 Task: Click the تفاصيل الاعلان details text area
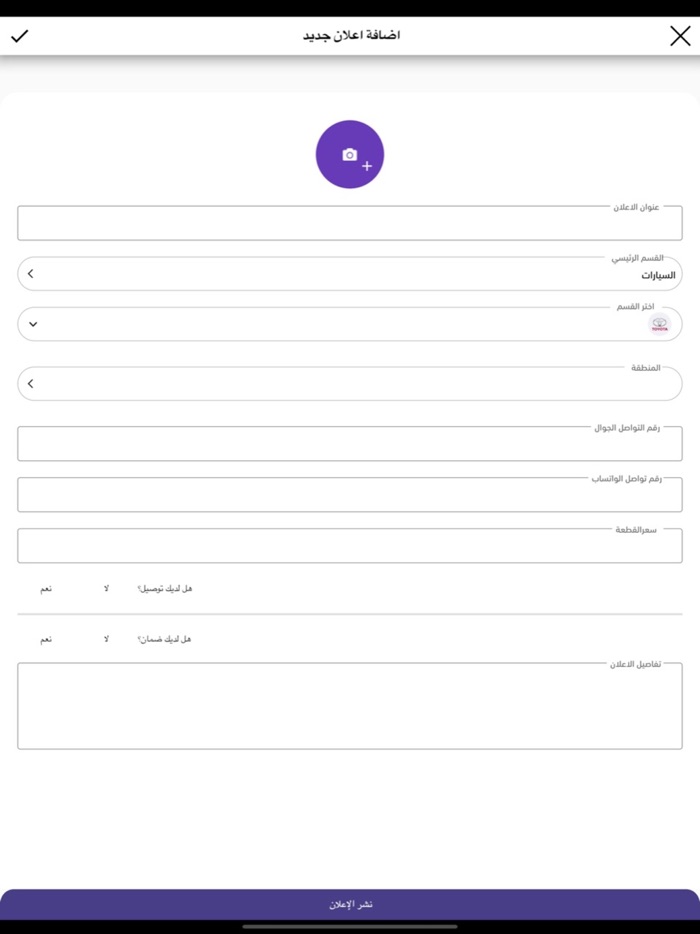[350, 705]
